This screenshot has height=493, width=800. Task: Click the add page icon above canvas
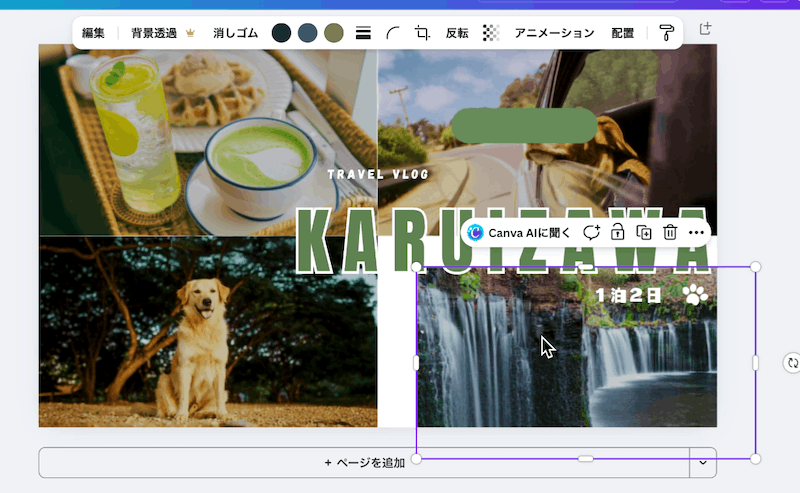pyautogui.click(x=705, y=29)
